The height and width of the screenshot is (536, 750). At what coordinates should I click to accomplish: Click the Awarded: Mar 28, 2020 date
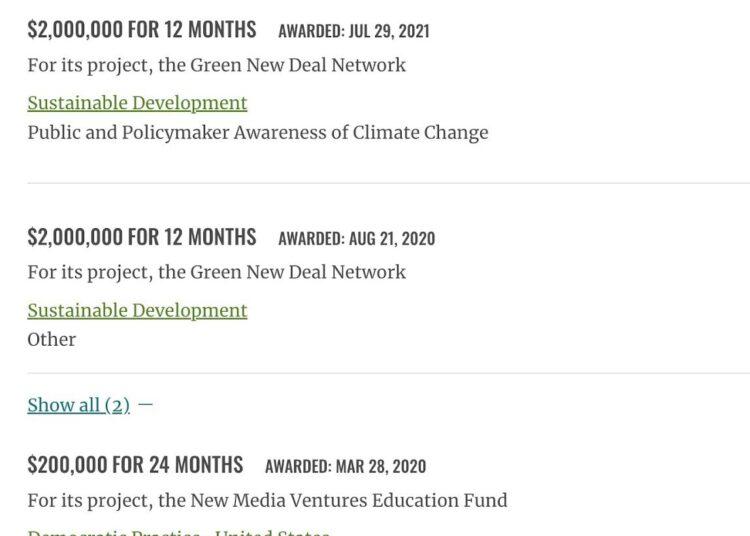pyautogui.click(x=345, y=467)
